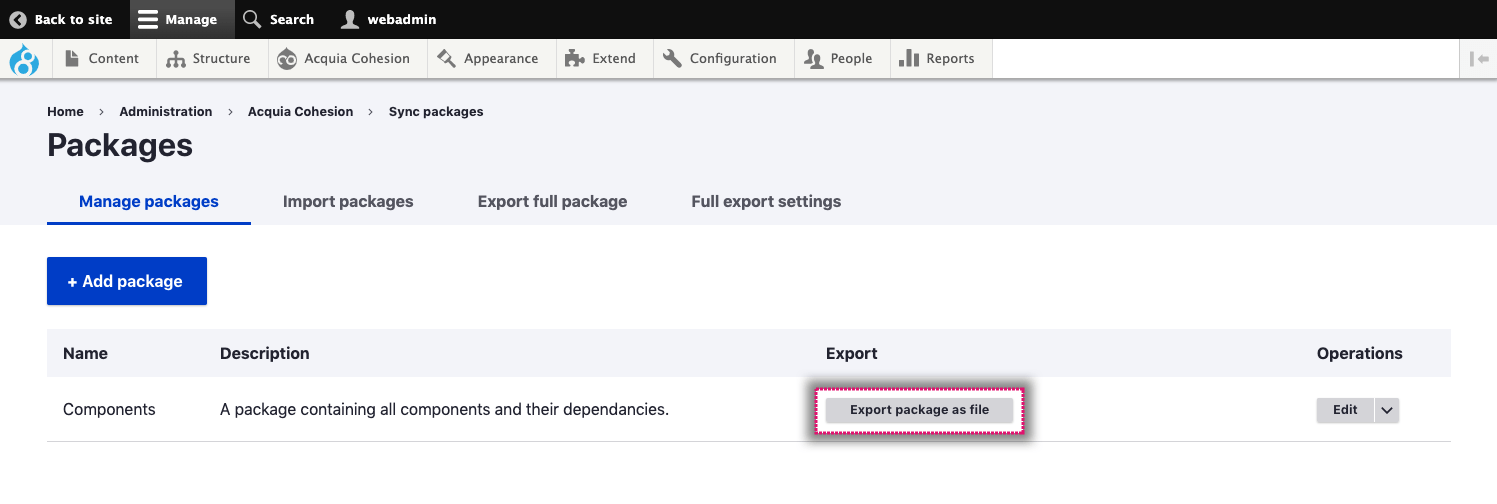Toggle the toolbar orientation arrow icon
The height and width of the screenshot is (504, 1497).
coord(1479,59)
